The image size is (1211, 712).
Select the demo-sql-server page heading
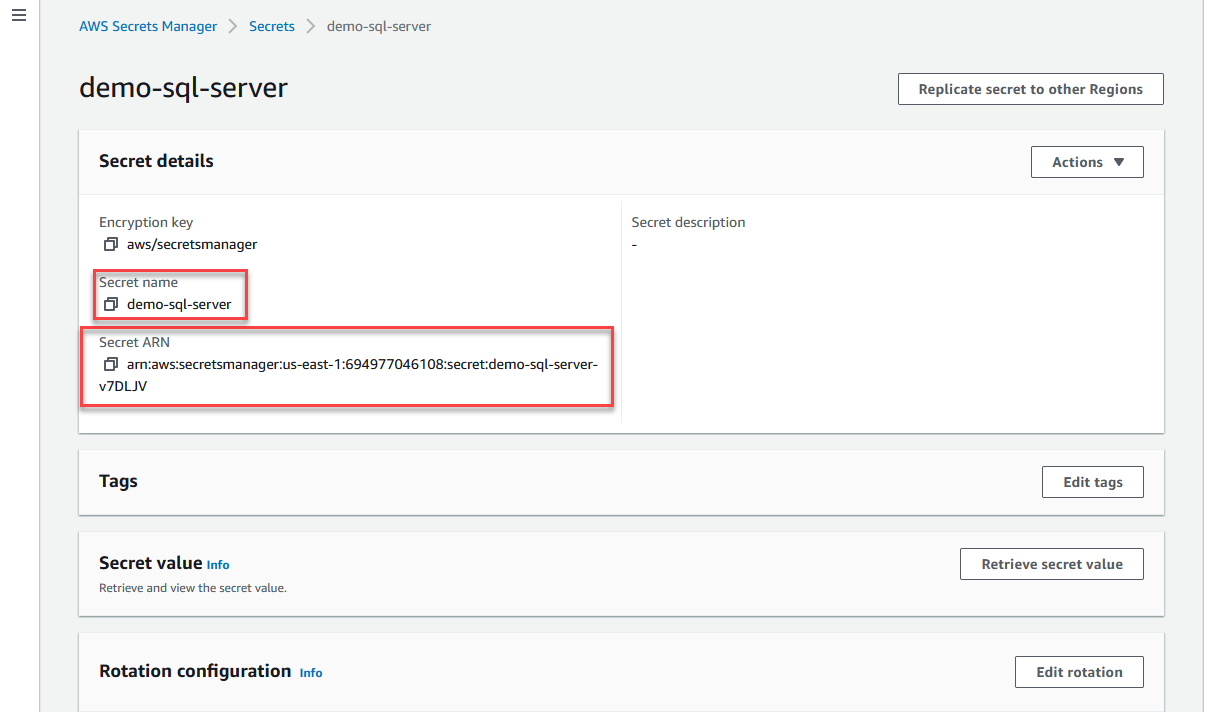coord(183,88)
